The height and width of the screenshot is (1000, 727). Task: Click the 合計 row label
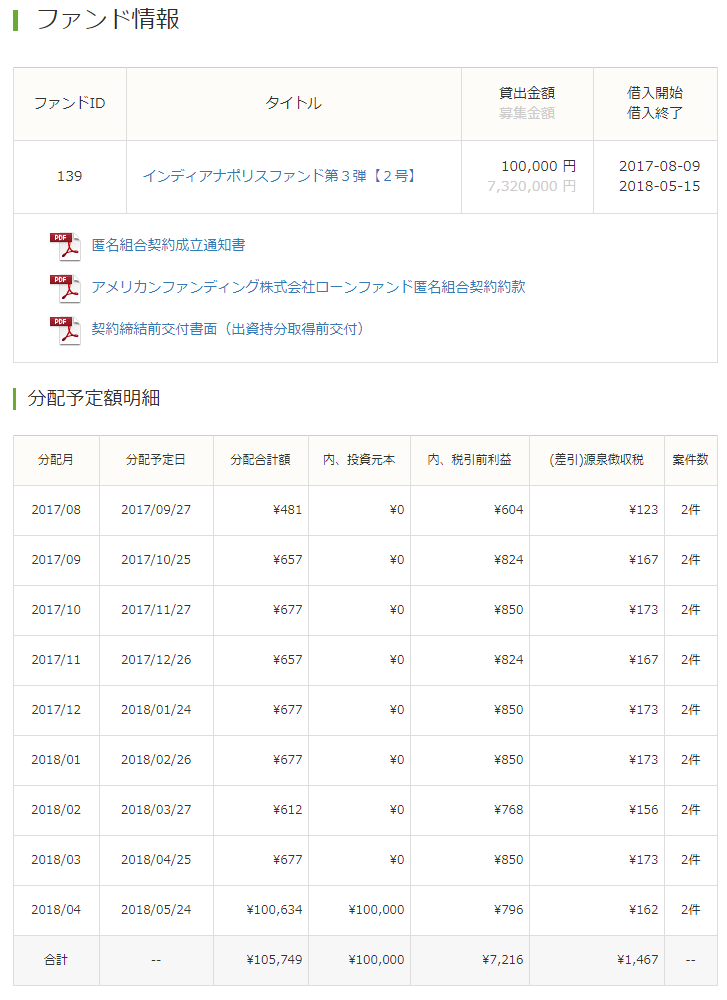(x=56, y=960)
